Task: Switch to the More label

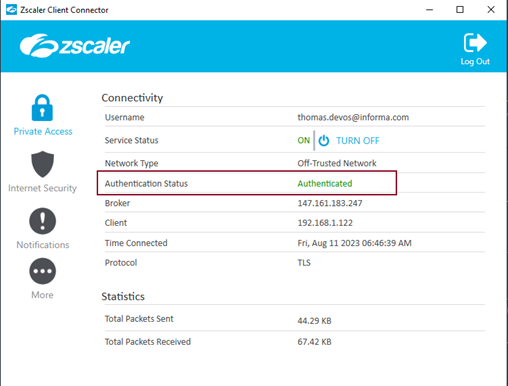Action: (x=42, y=295)
